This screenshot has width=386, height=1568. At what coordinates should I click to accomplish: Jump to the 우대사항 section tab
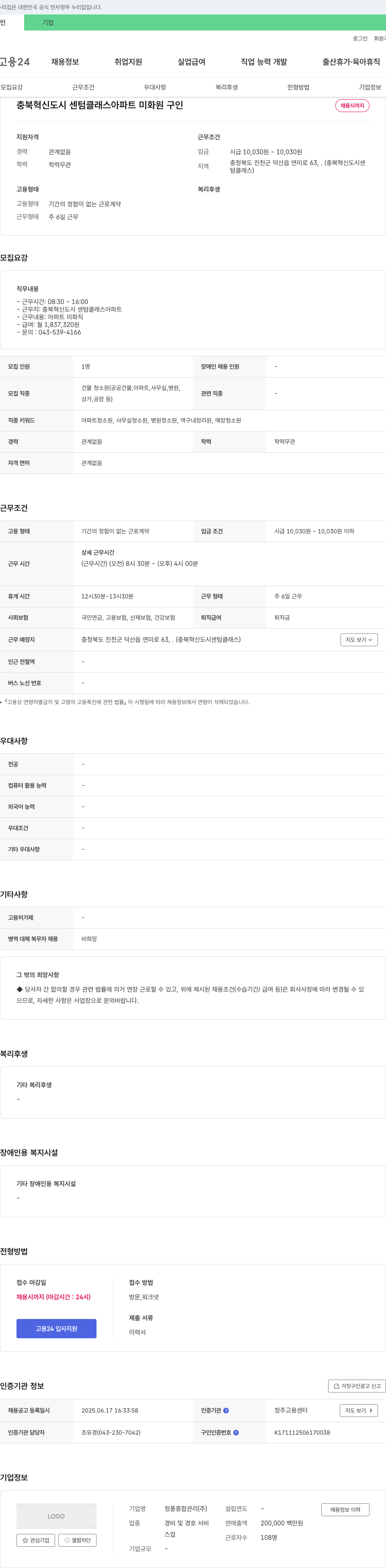pyautogui.click(x=155, y=87)
